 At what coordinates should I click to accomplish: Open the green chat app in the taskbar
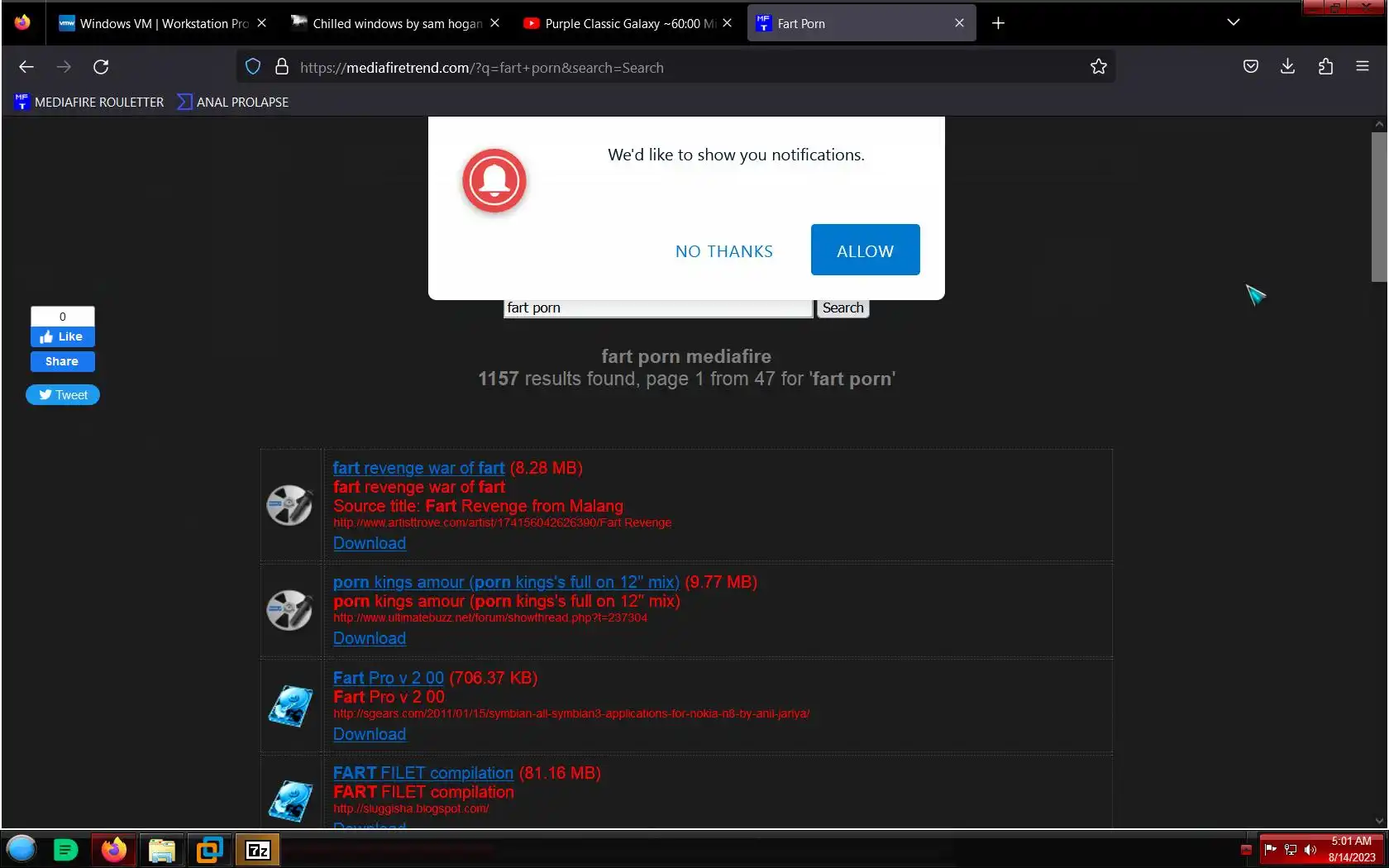[65, 850]
